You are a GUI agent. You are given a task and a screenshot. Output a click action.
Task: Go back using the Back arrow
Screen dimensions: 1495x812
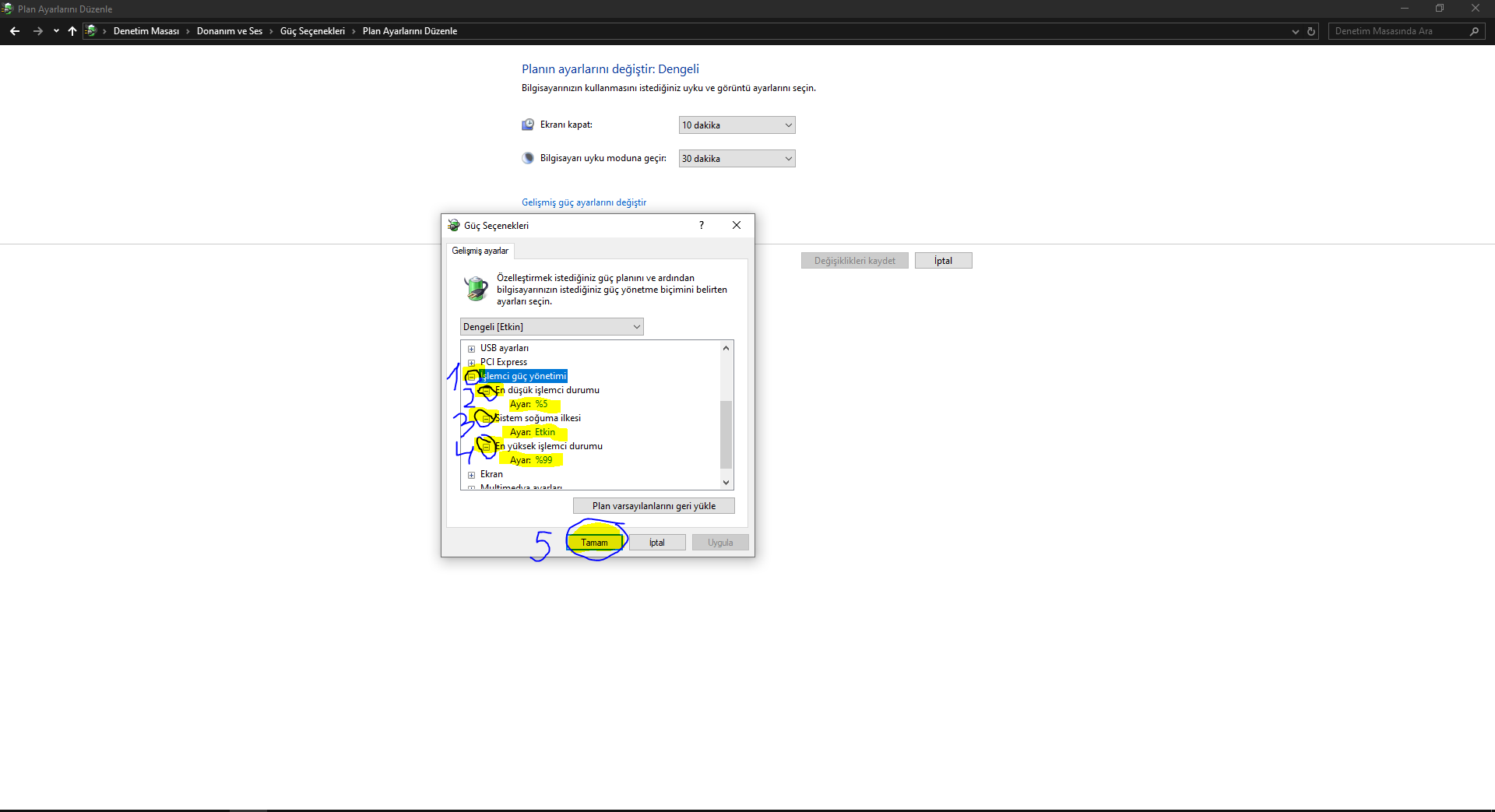pos(15,31)
